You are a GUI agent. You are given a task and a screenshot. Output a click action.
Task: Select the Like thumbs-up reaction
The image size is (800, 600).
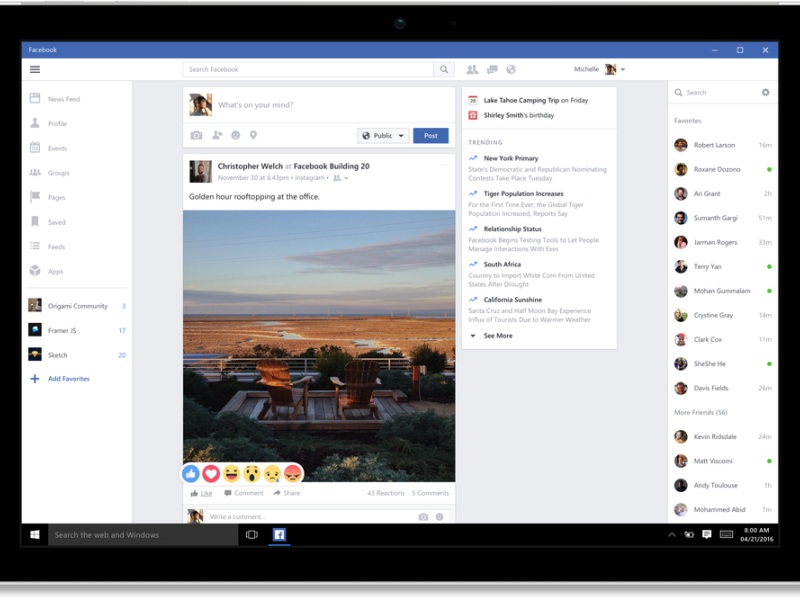click(x=191, y=474)
